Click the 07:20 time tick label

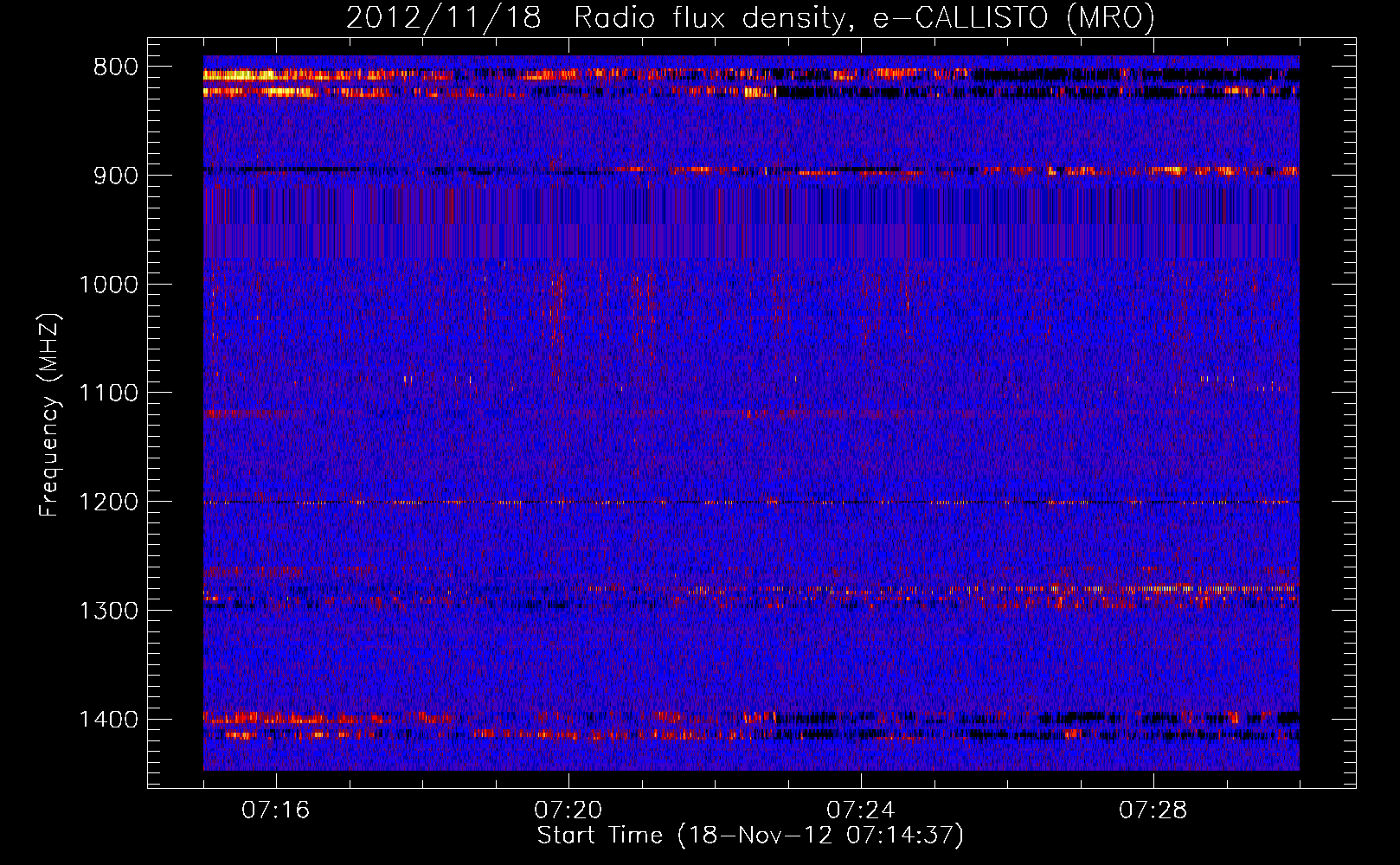coord(568,811)
